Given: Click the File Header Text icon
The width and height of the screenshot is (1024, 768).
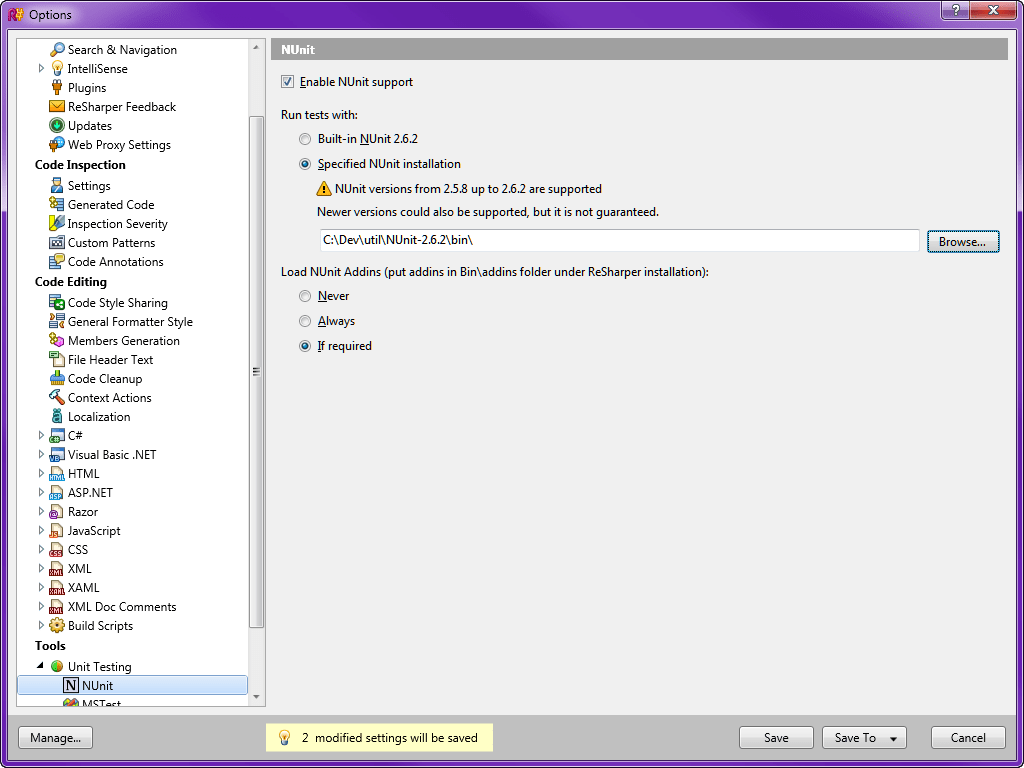Looking at the screenshot, I should pos(57,359).
